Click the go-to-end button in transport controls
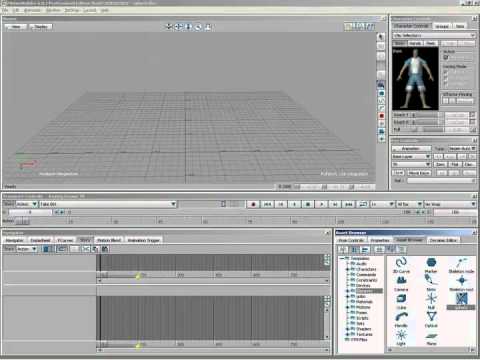Image resolution: width=480 pixels, height=360 pixels. click(x=349, y=204)
